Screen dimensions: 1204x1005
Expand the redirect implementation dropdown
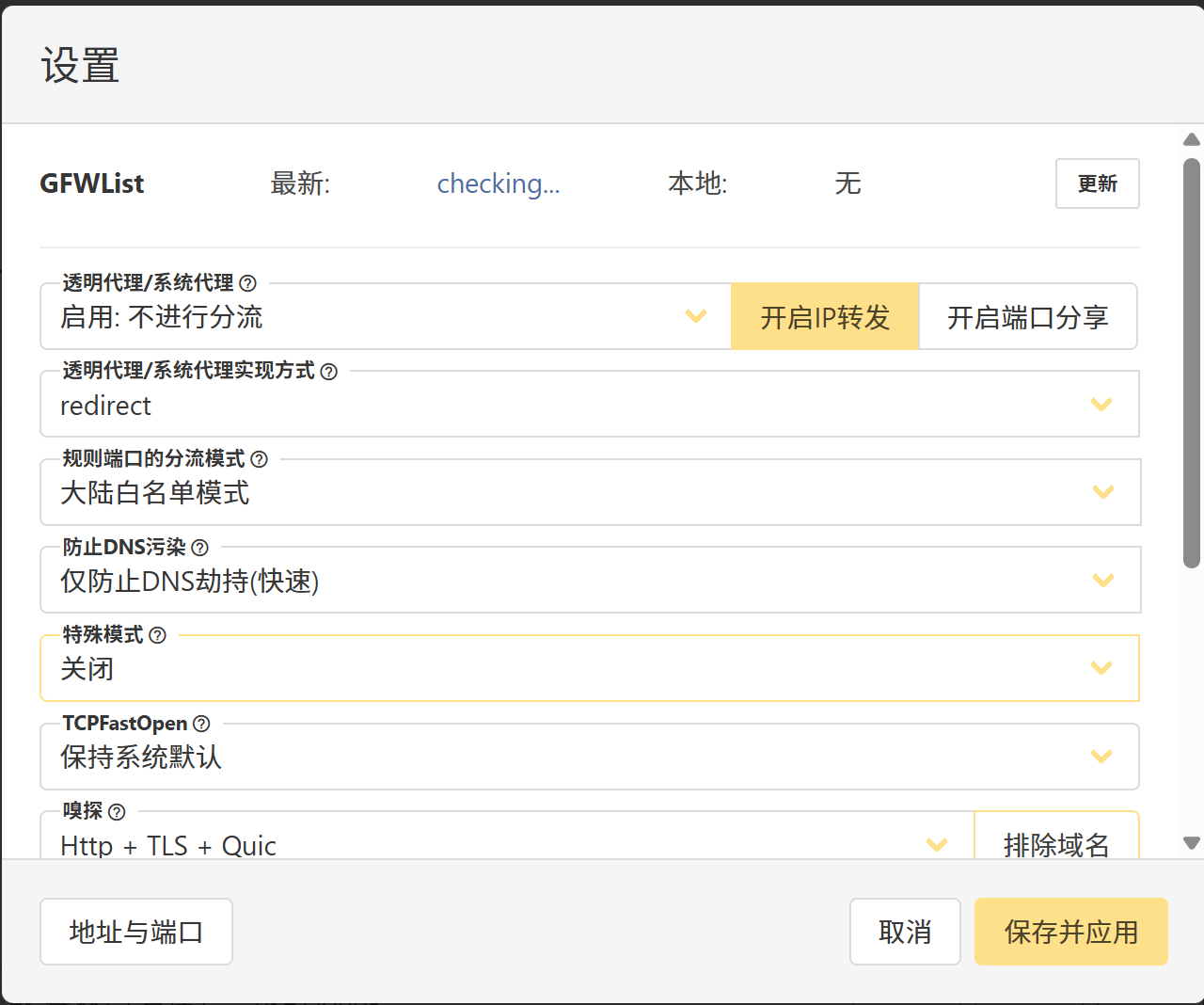click(589, 406)
